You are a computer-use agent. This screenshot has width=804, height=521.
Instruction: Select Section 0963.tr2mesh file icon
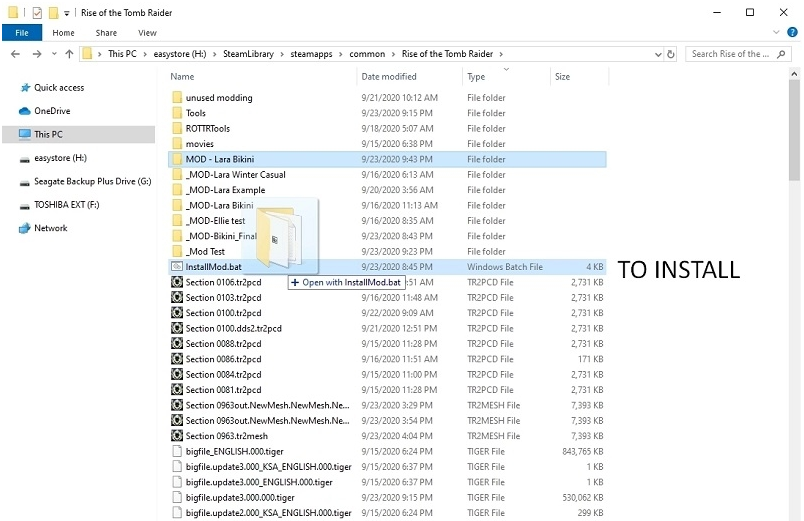[x=177, y=436]
